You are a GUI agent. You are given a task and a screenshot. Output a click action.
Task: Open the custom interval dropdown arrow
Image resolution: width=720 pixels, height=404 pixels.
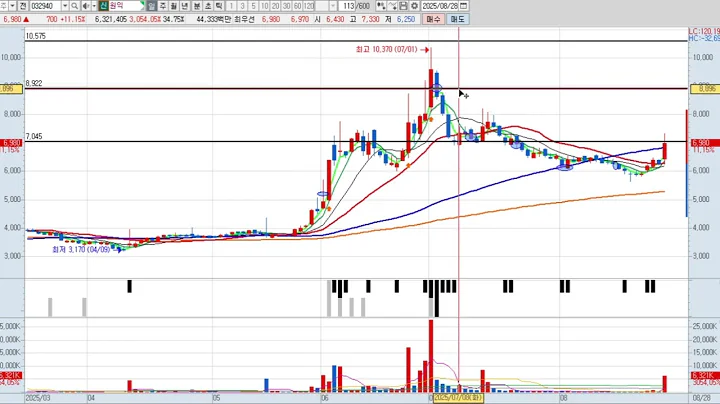point(334,6)
